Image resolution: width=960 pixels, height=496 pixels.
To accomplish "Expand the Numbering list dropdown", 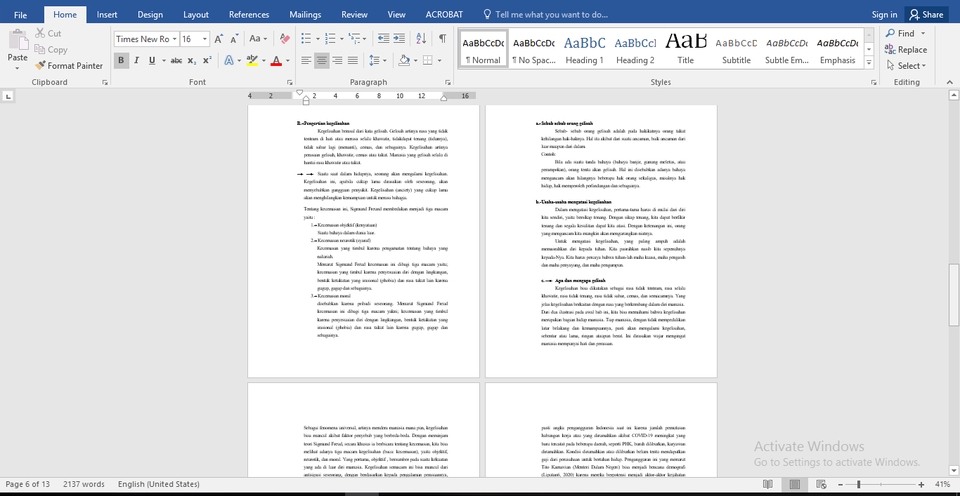I will coord(342,39).
